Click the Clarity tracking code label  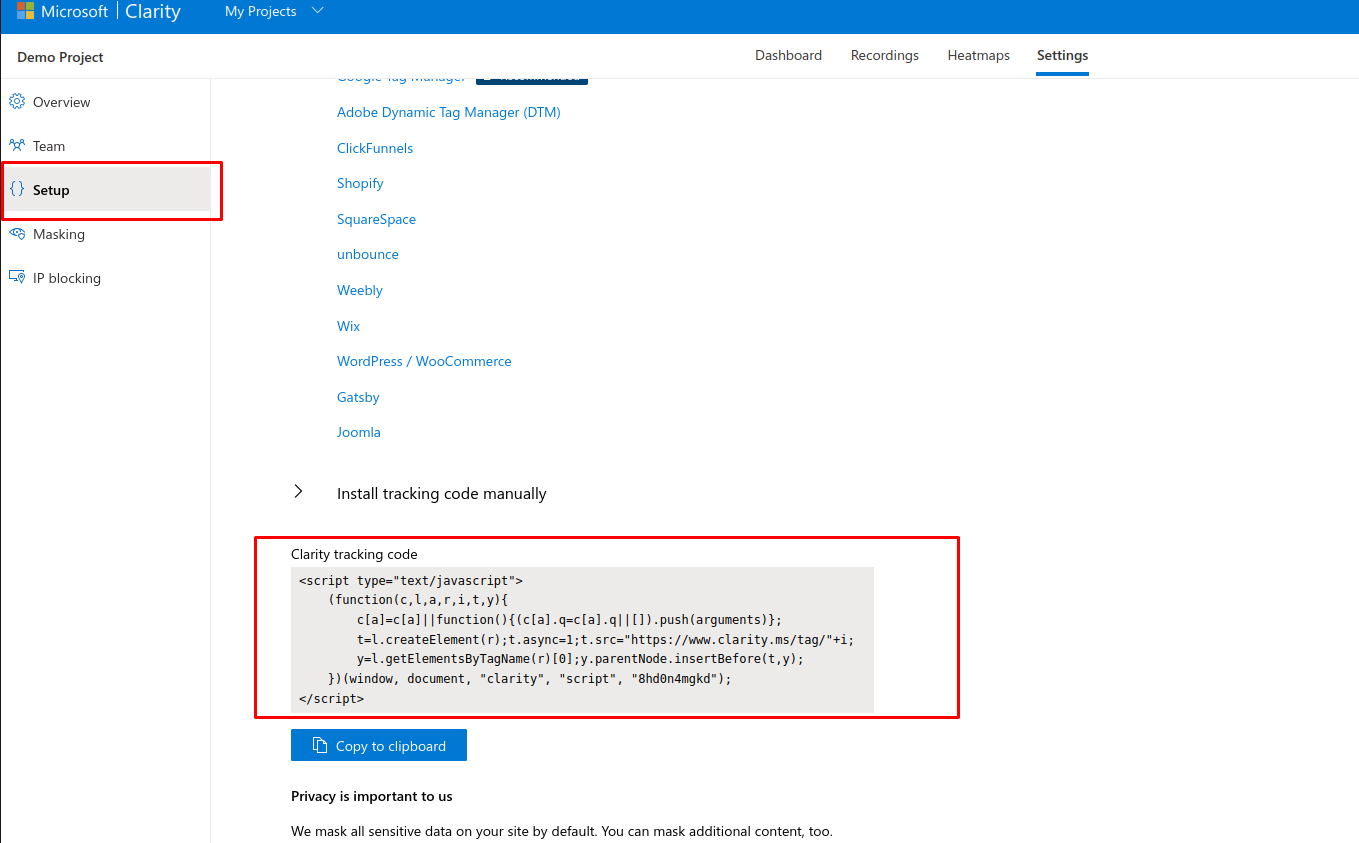point(354,554)
